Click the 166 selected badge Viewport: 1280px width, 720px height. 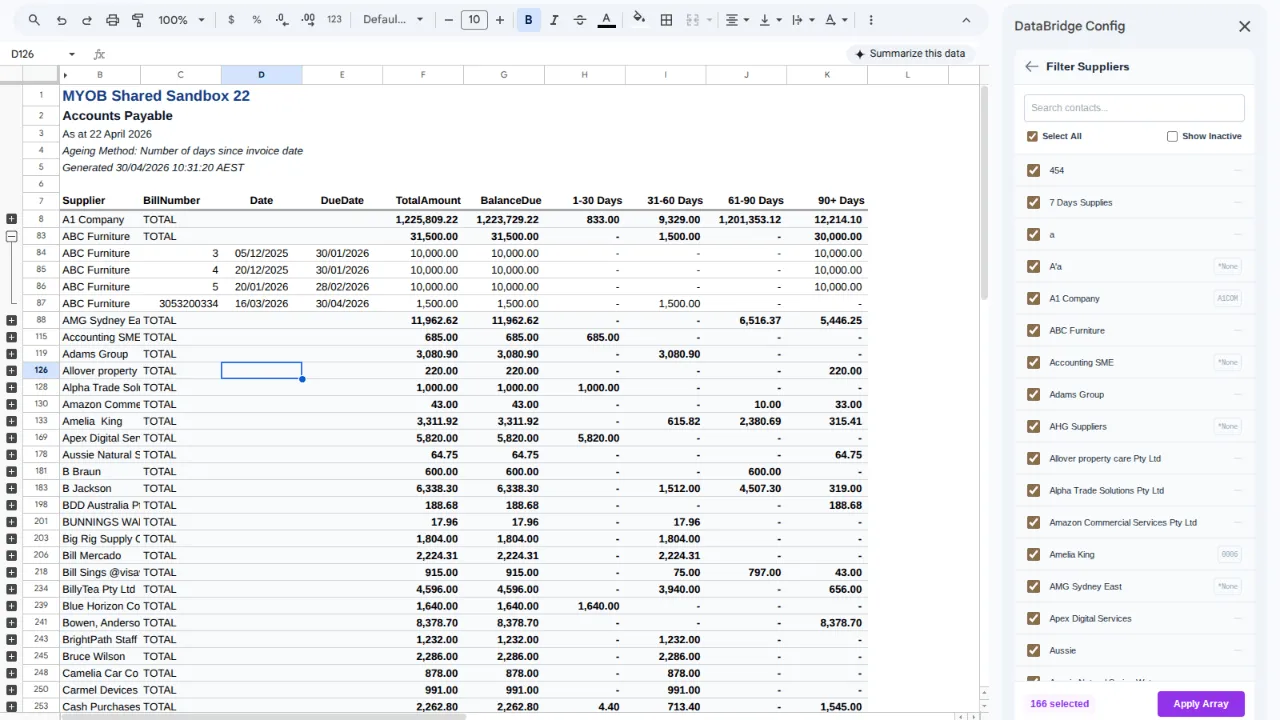[1059, 704]
